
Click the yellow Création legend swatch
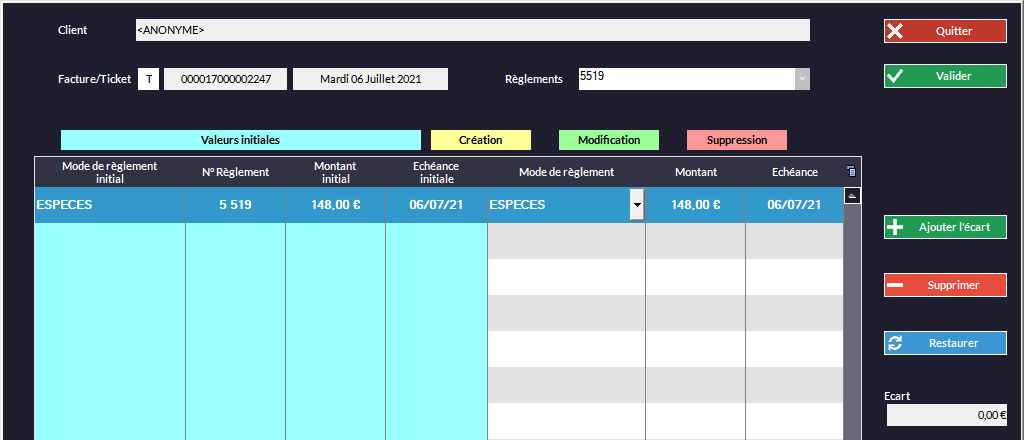point(480,140)
